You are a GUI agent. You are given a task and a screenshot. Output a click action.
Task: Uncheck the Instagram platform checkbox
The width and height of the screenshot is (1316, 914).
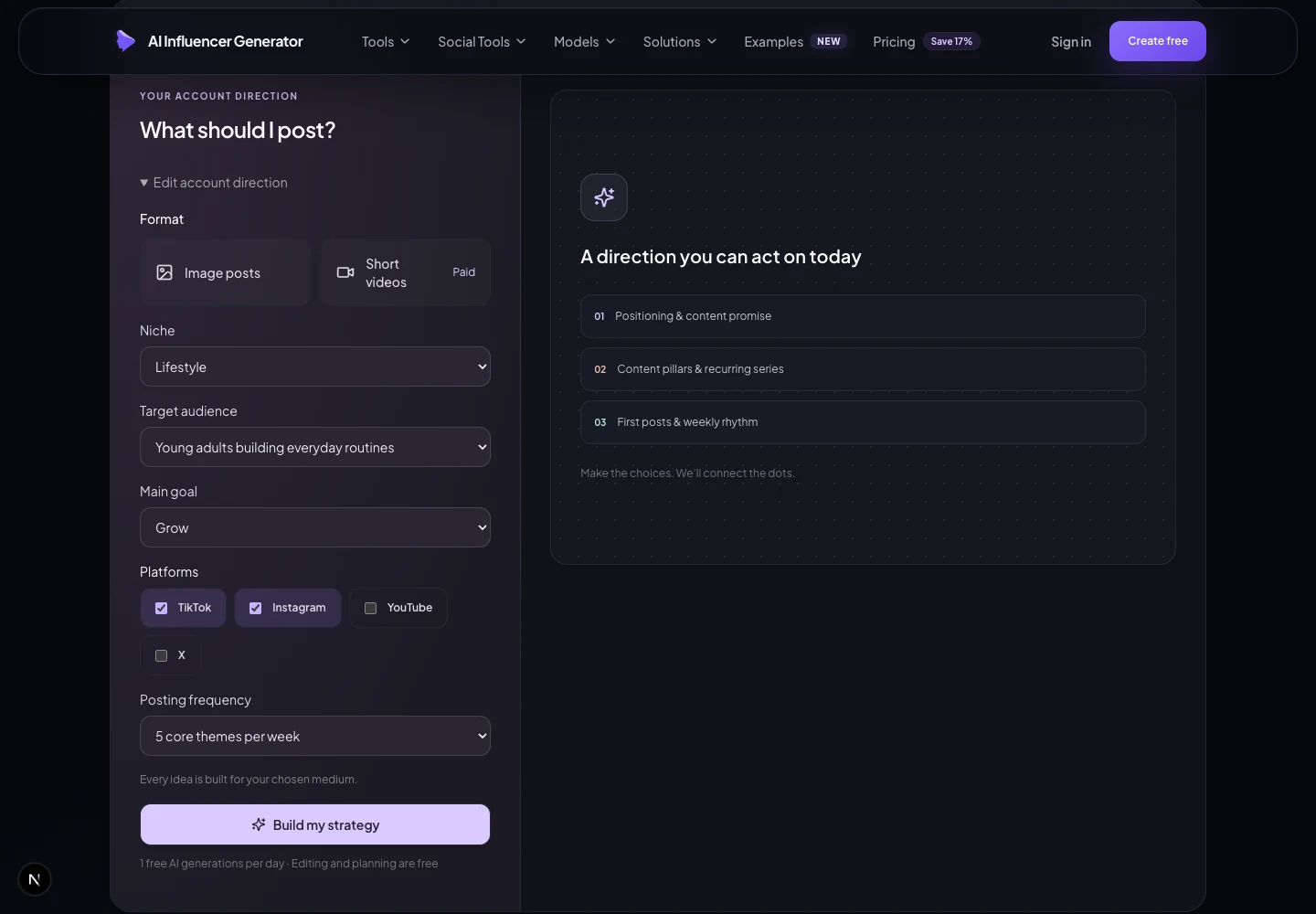[x=256, y=608]
